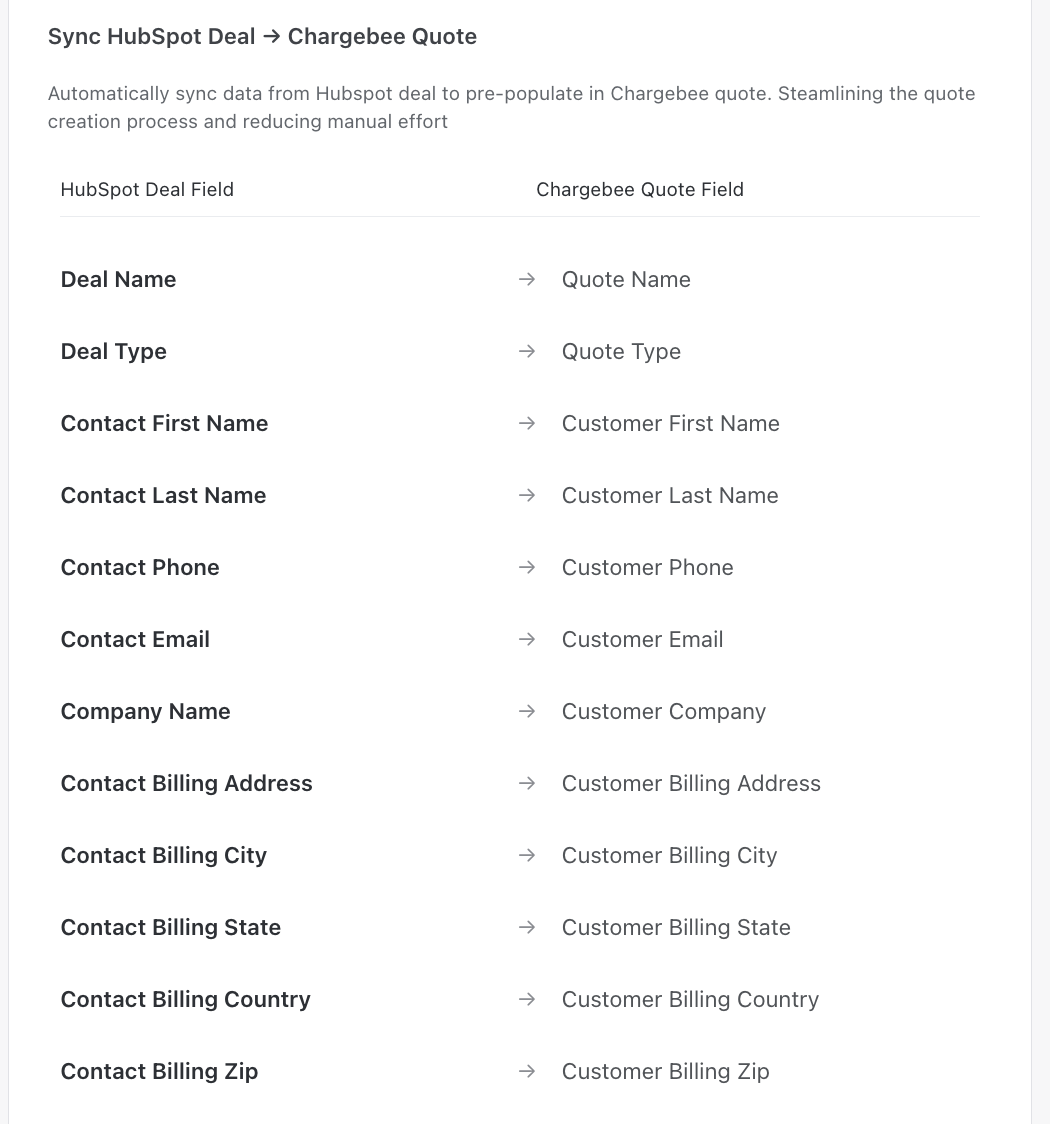
Task: Click the Customer Company mapped field
Action: (x=664, y=712)
